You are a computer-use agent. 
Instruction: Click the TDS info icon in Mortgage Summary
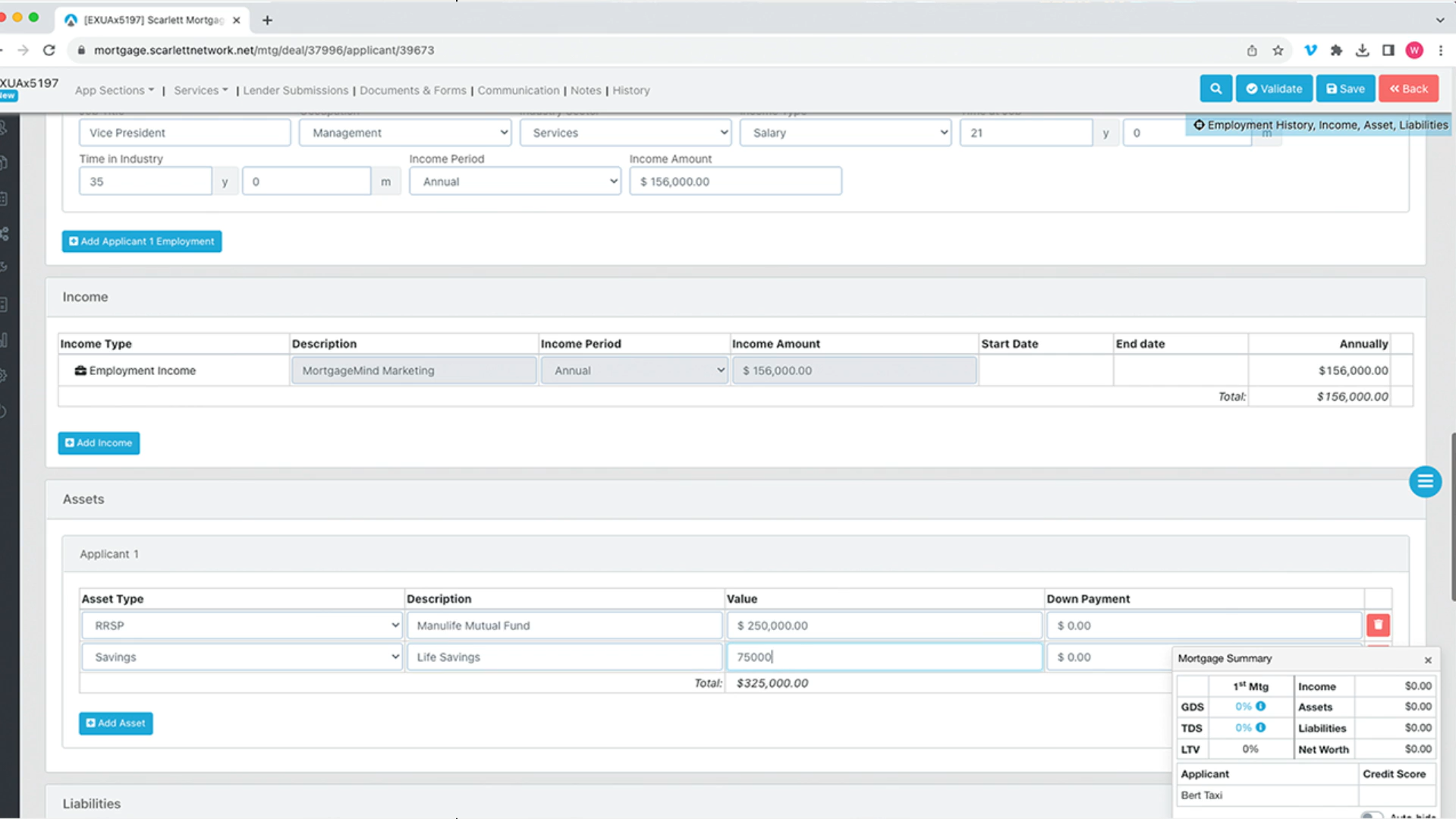[x=1261, y=728]
